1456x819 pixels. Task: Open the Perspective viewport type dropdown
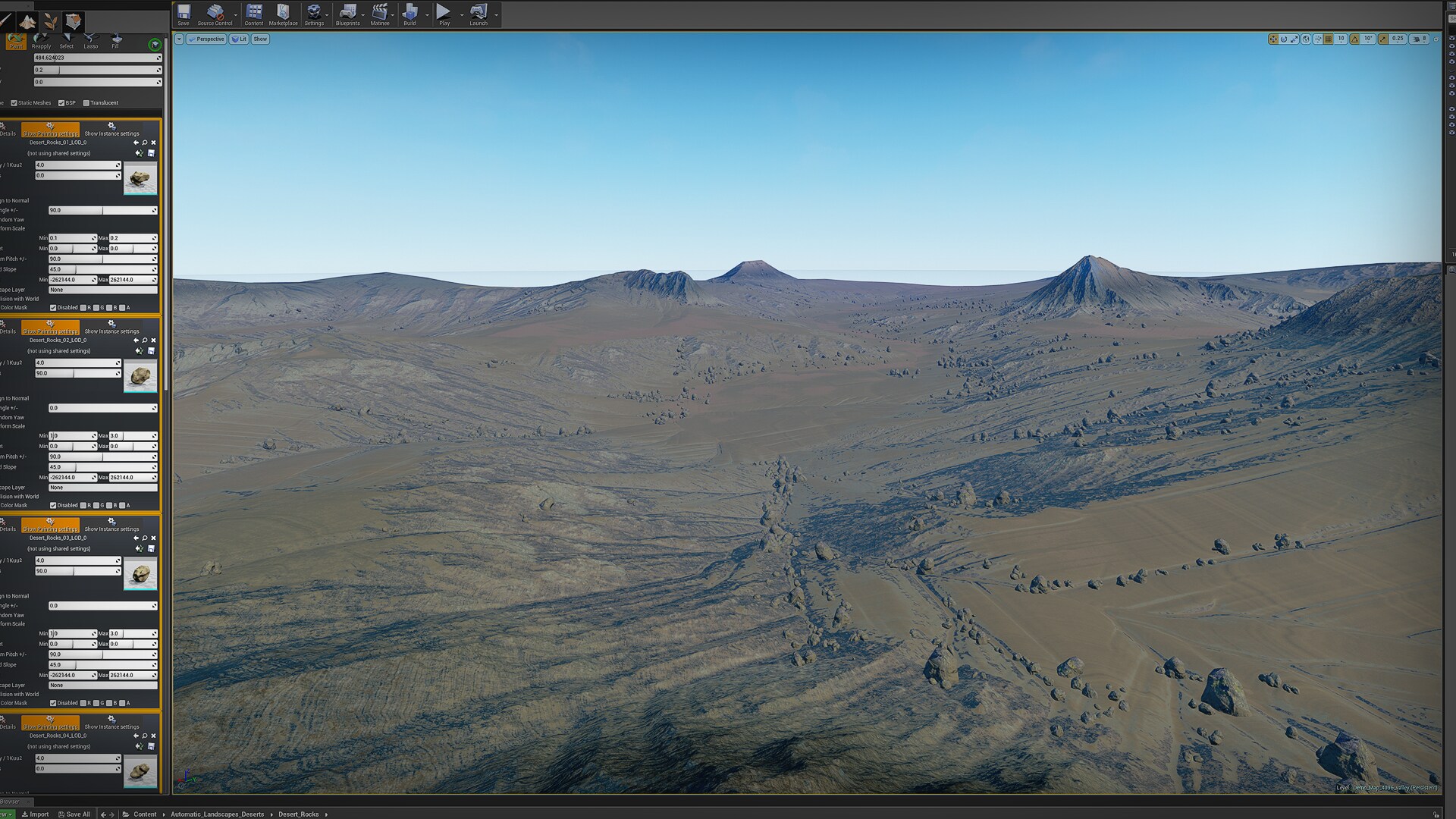coord(206,39)
